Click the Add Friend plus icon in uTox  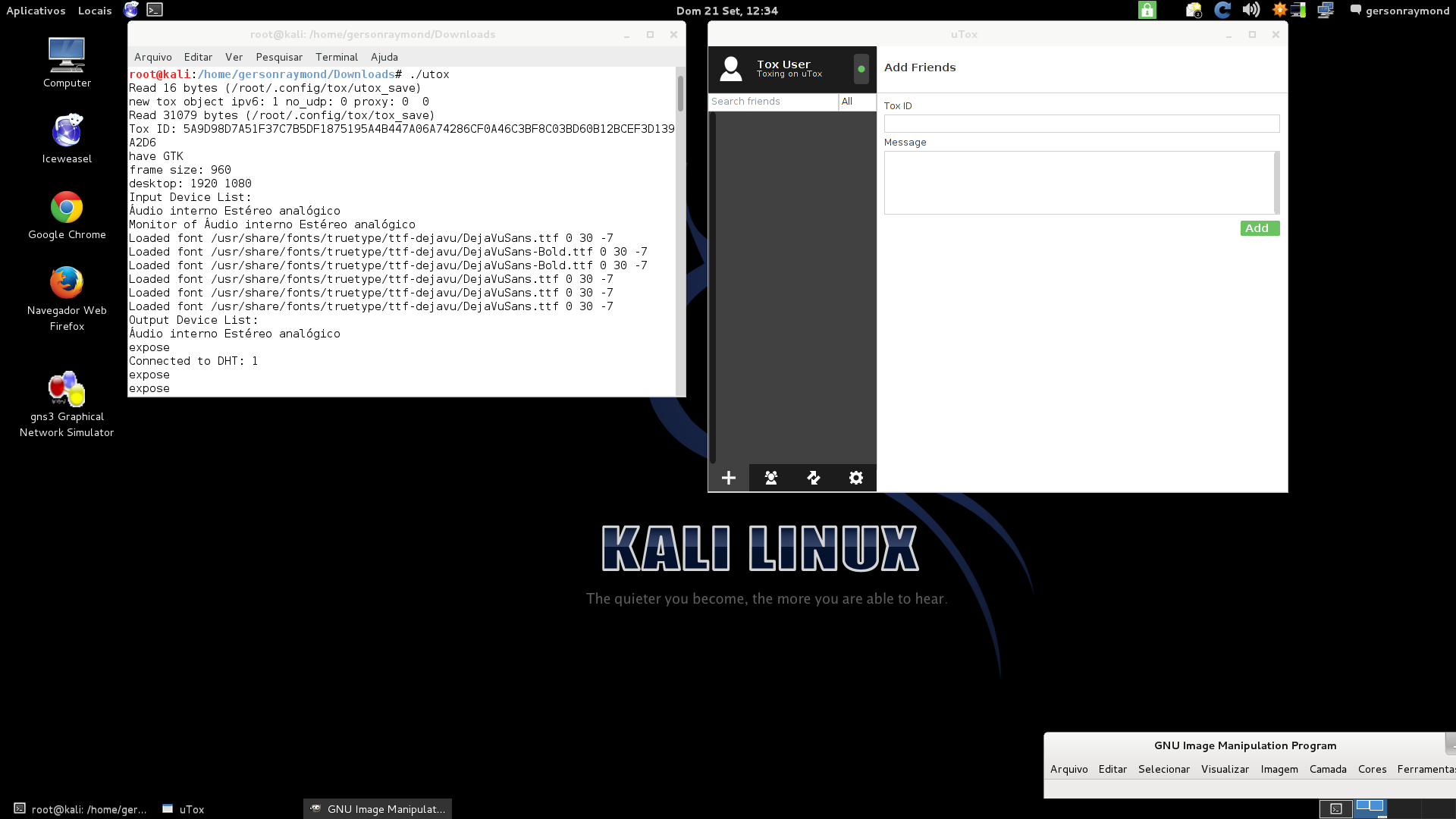click(729, 478)
